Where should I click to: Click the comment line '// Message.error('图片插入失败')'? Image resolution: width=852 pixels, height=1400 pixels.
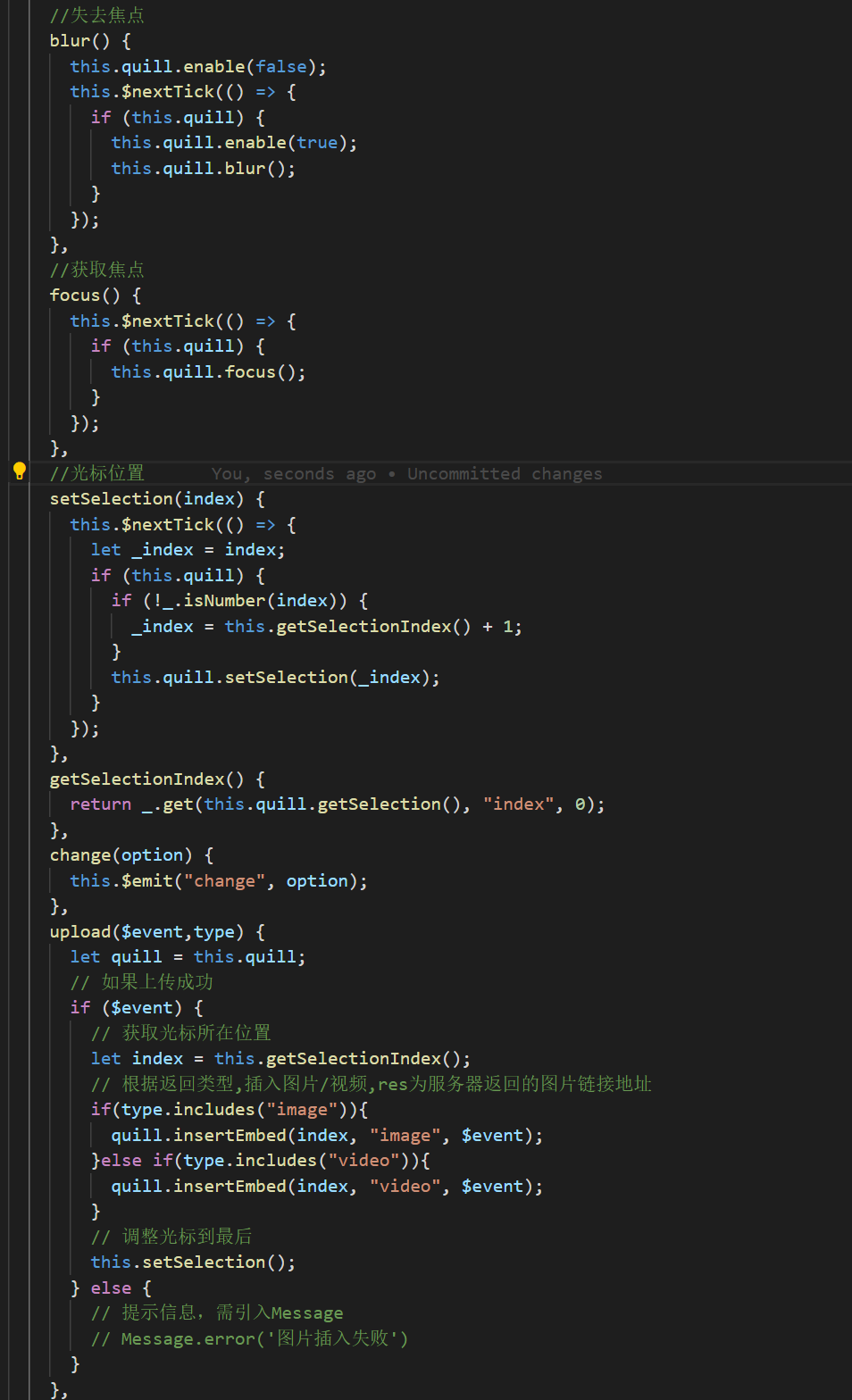pyautogui.click(x=249, y=1339)
